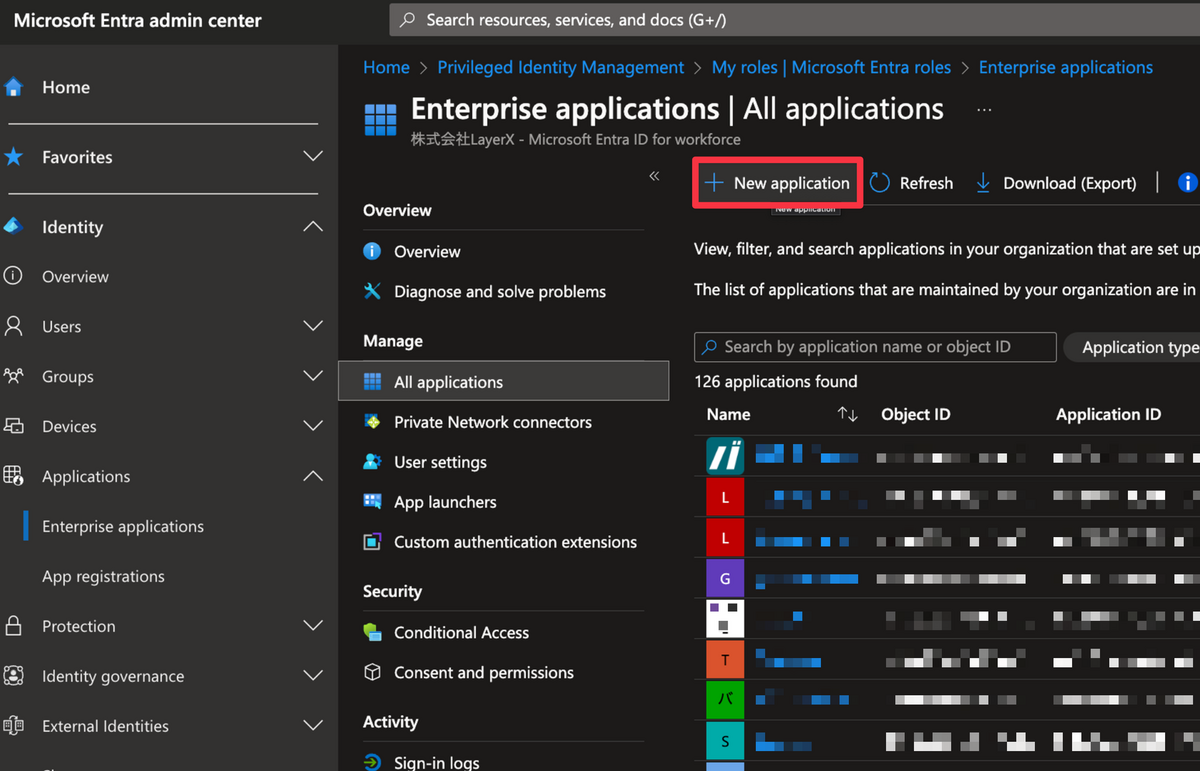This screenshot has width=1200, height=771.
Task: Collapse the resource menu with double chevron
Action: (x=654, y=176)
